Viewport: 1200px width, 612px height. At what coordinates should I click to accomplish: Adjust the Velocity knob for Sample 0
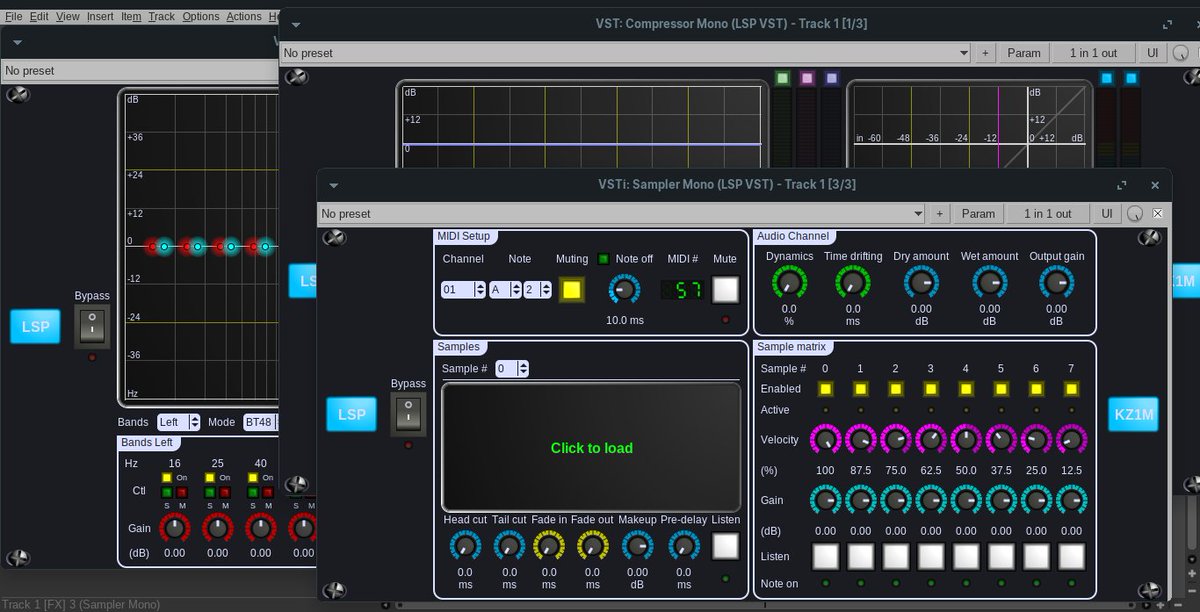[824, 439]
